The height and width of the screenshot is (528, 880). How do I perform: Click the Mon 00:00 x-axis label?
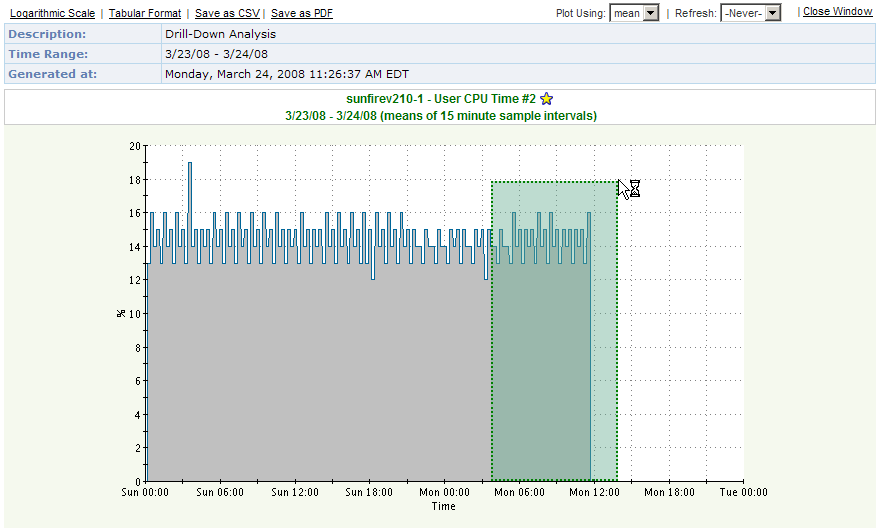444,492
